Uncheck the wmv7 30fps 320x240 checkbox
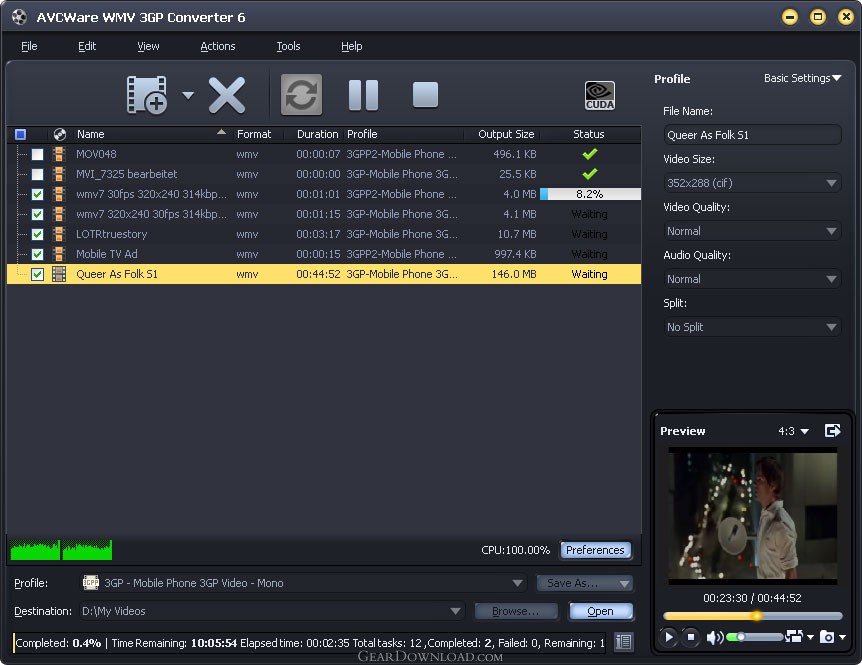 point(37,194)
